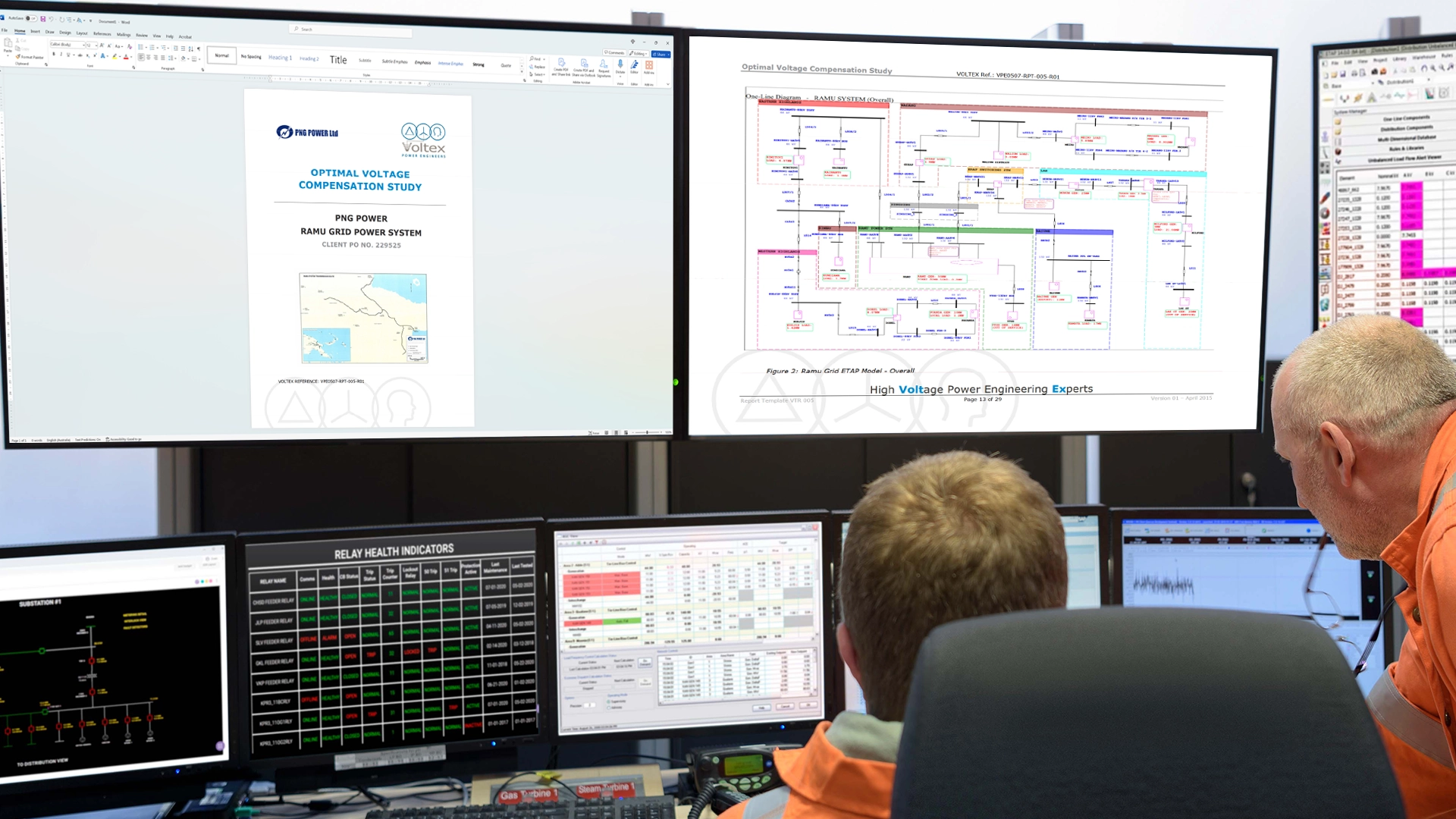Click the Comments button
The width and height of the screenshot is (1456, 819).
click(614, 53)
